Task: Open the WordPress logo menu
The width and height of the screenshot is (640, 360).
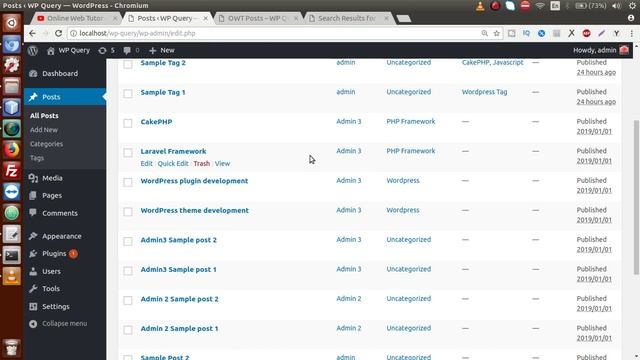Action: point(33,51)
